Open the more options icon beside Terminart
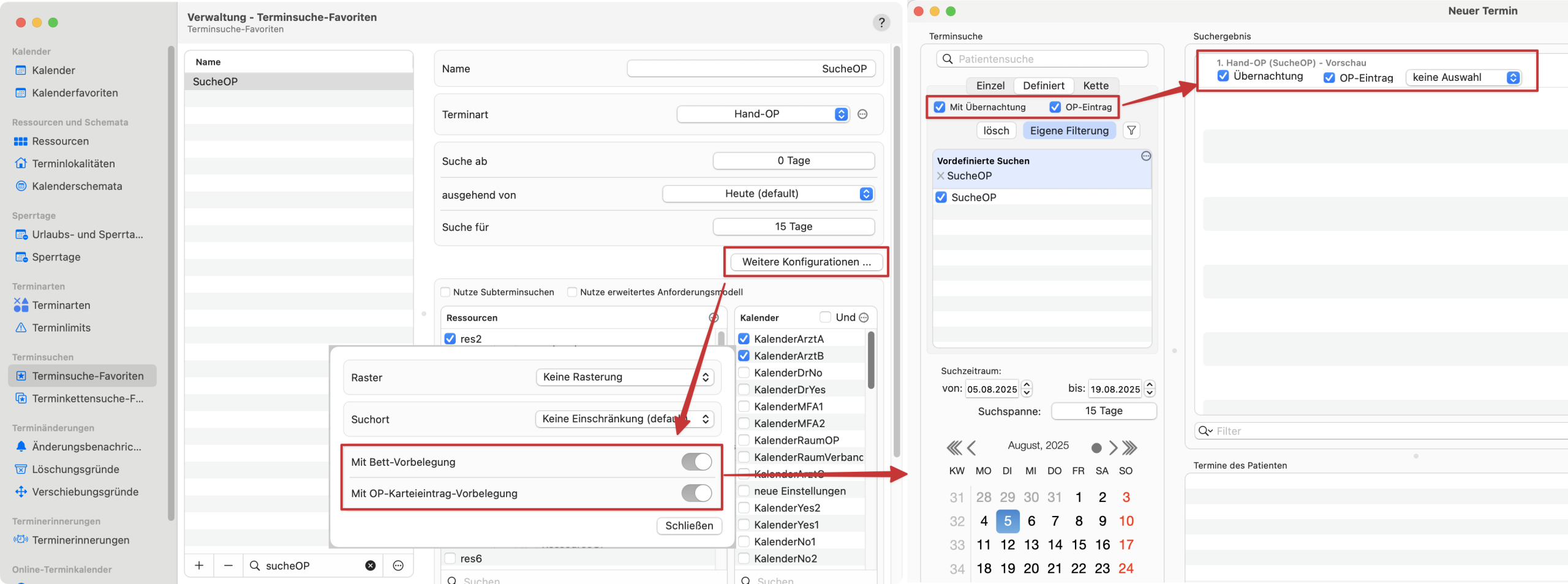Viewport: 1568px width, 584px height. [x=862, y=115]
